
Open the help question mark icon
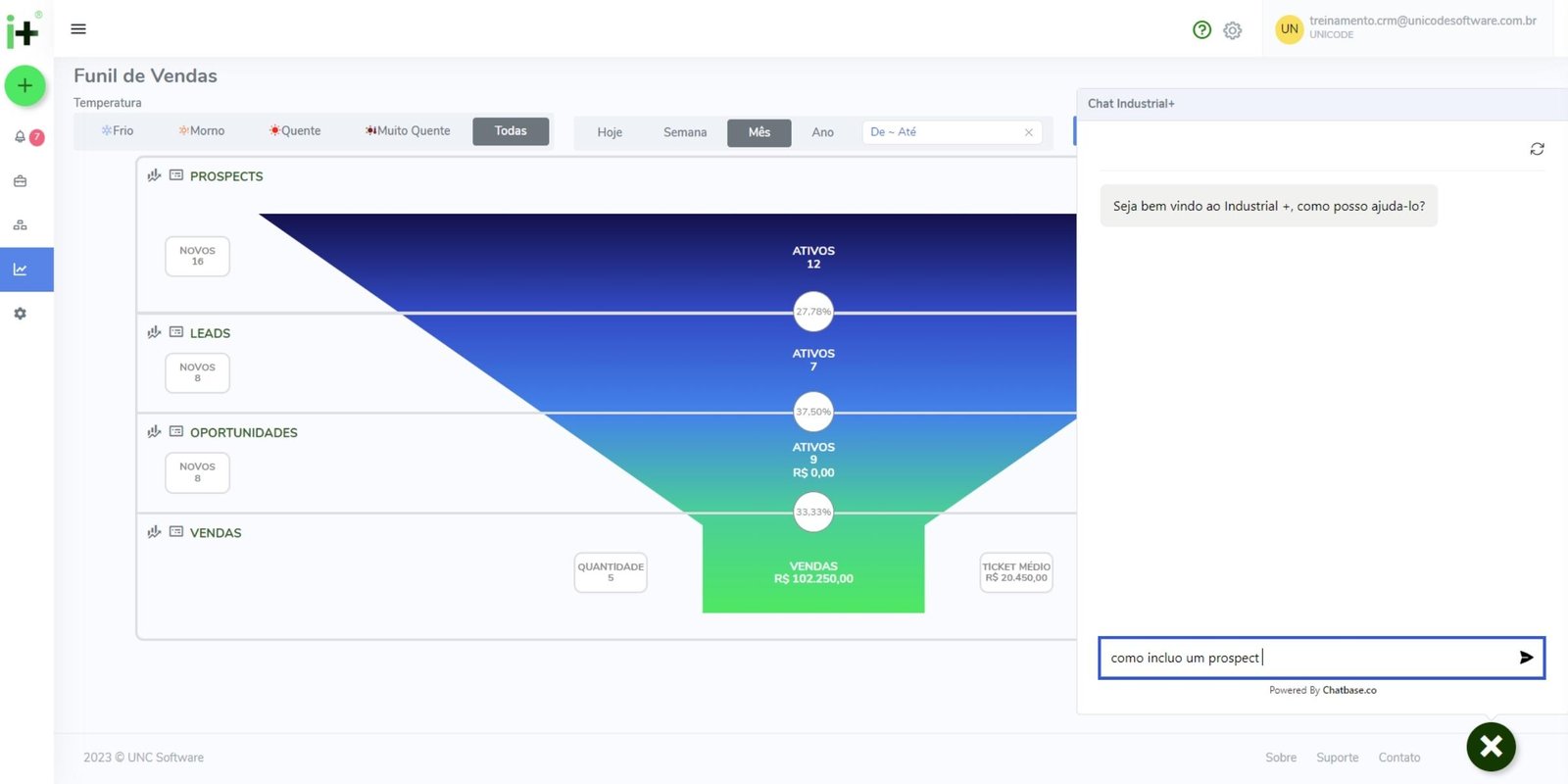coord(1201,30)
